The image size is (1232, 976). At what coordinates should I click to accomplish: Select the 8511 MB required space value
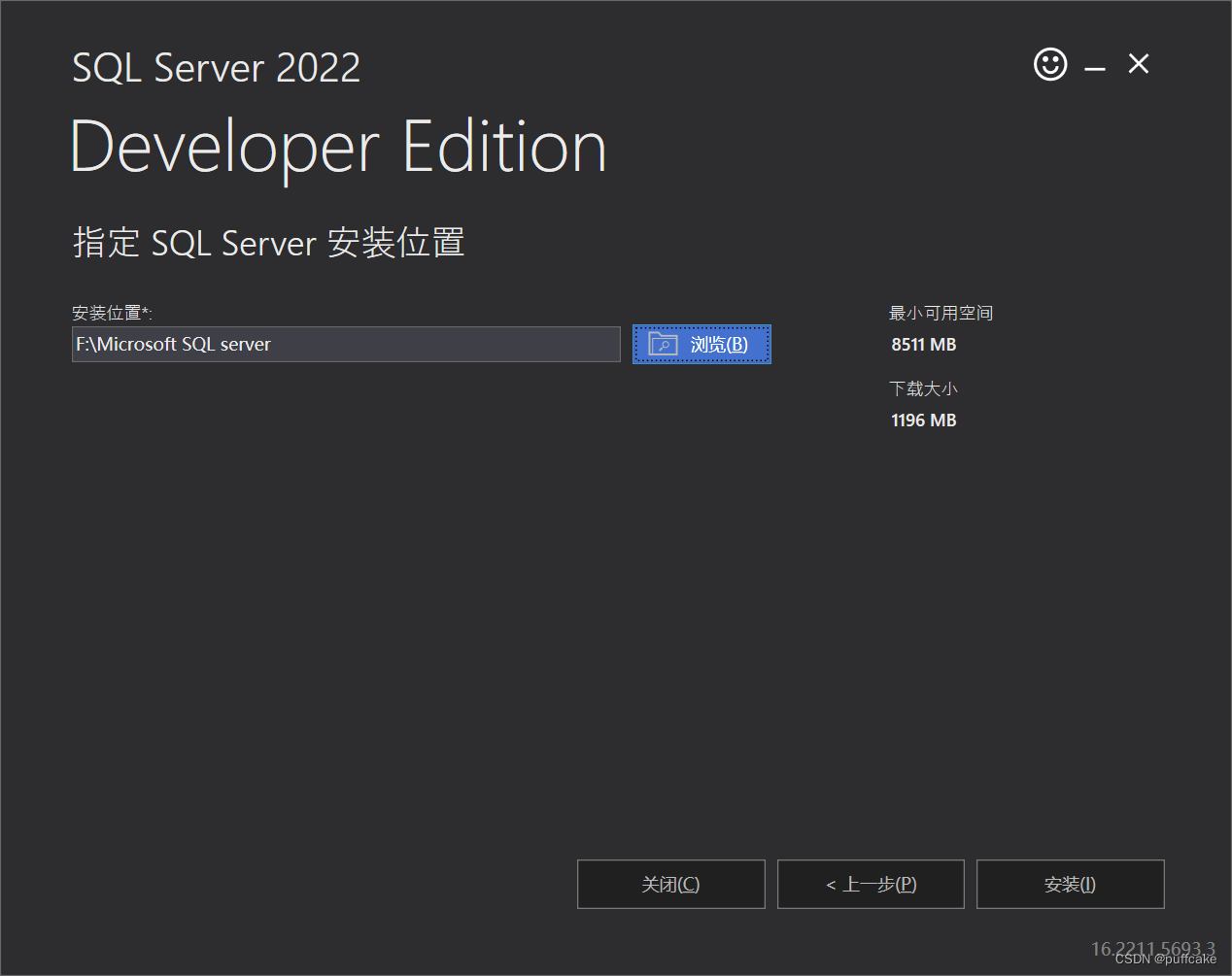(x=923, y=345)
